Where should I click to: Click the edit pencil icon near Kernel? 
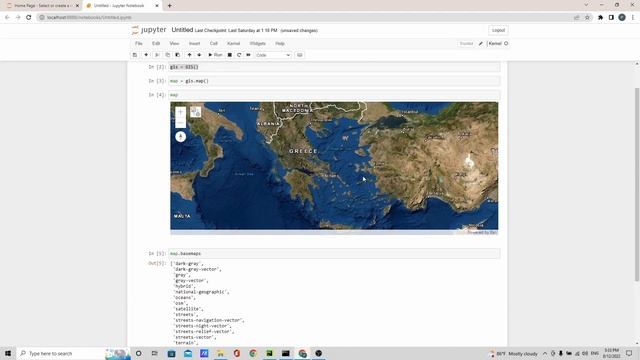(481, 44)
